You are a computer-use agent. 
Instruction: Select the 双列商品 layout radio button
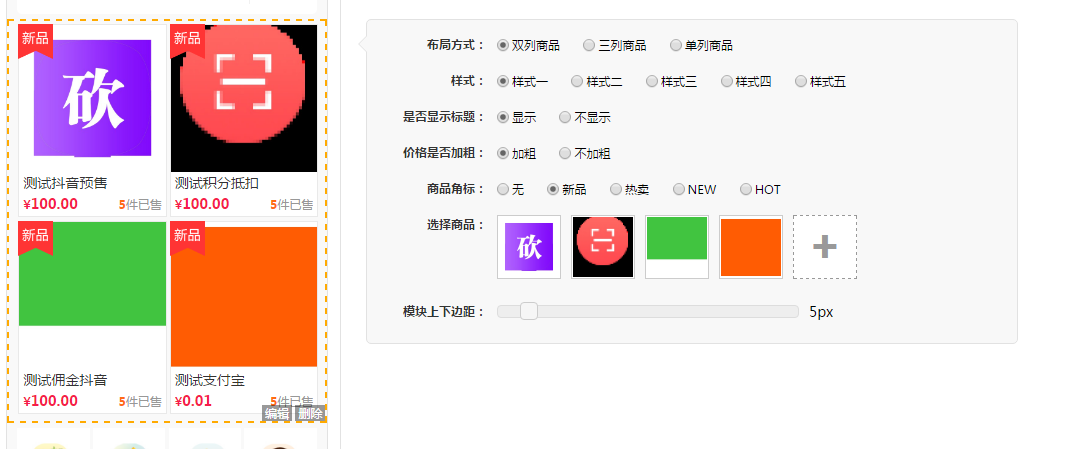502,46
